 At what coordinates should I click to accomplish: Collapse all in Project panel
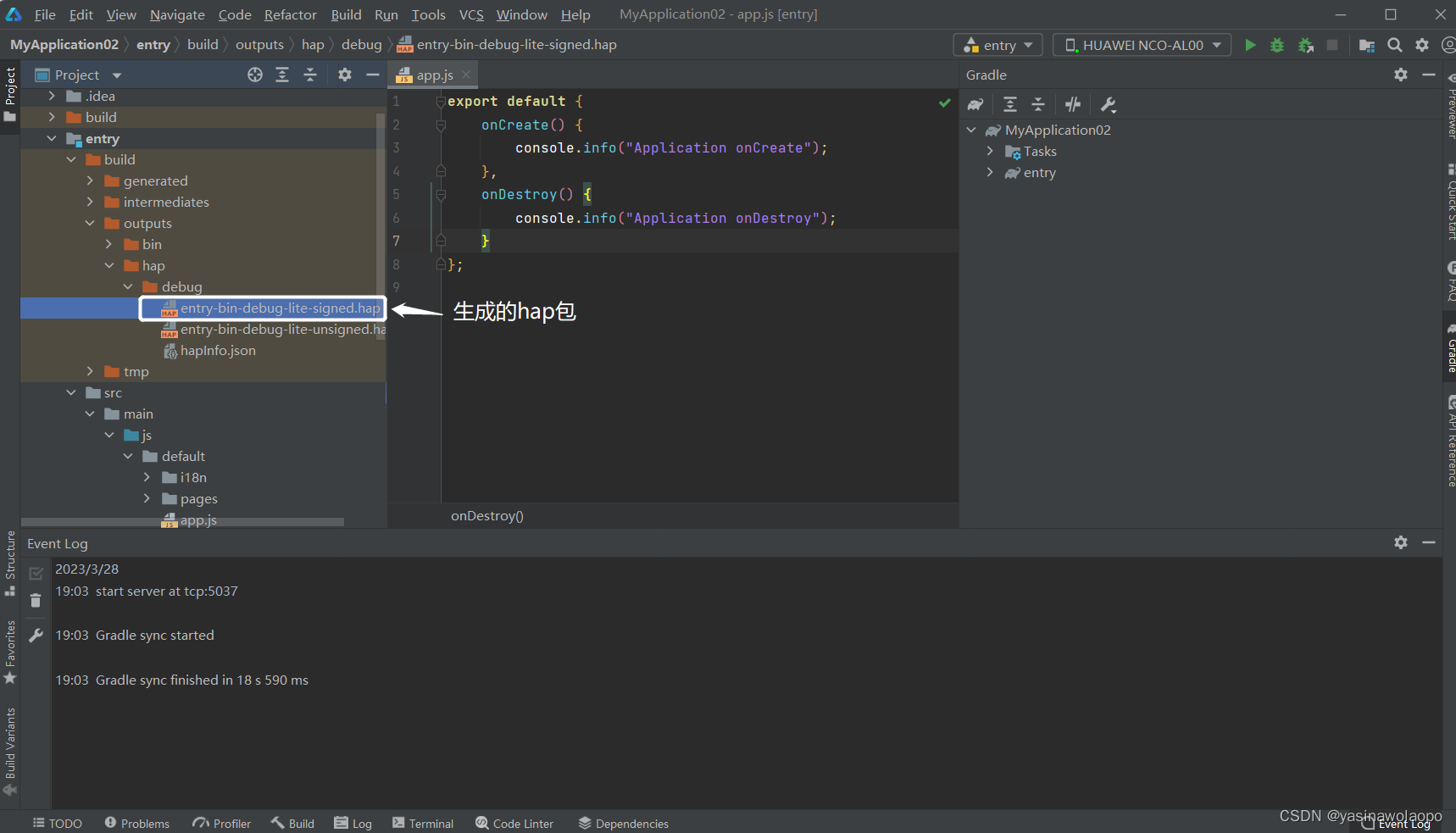pyautogui.click(x=310, y=75)
